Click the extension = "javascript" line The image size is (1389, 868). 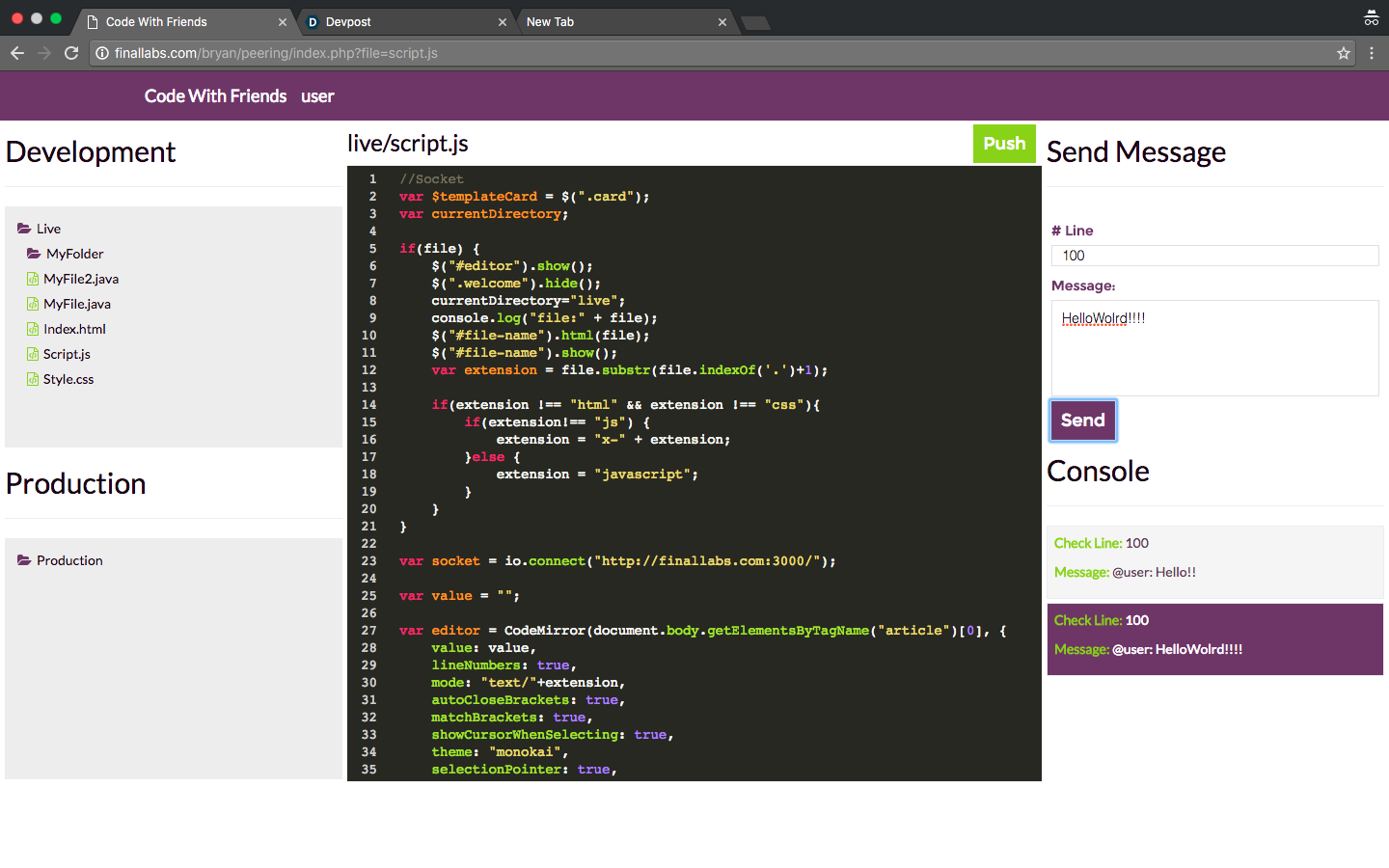(597, 475)
